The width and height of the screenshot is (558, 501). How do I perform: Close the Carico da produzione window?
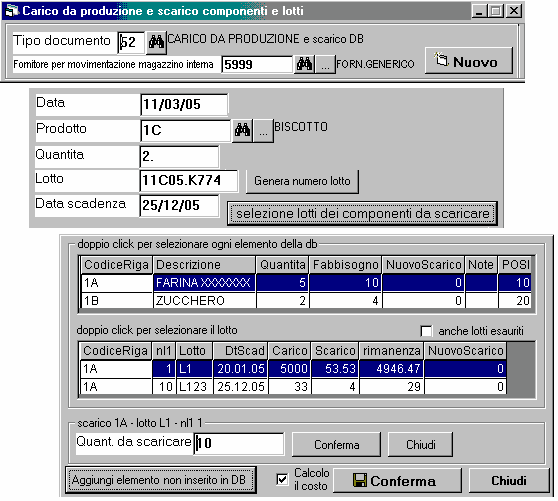(x=514, y=11)
